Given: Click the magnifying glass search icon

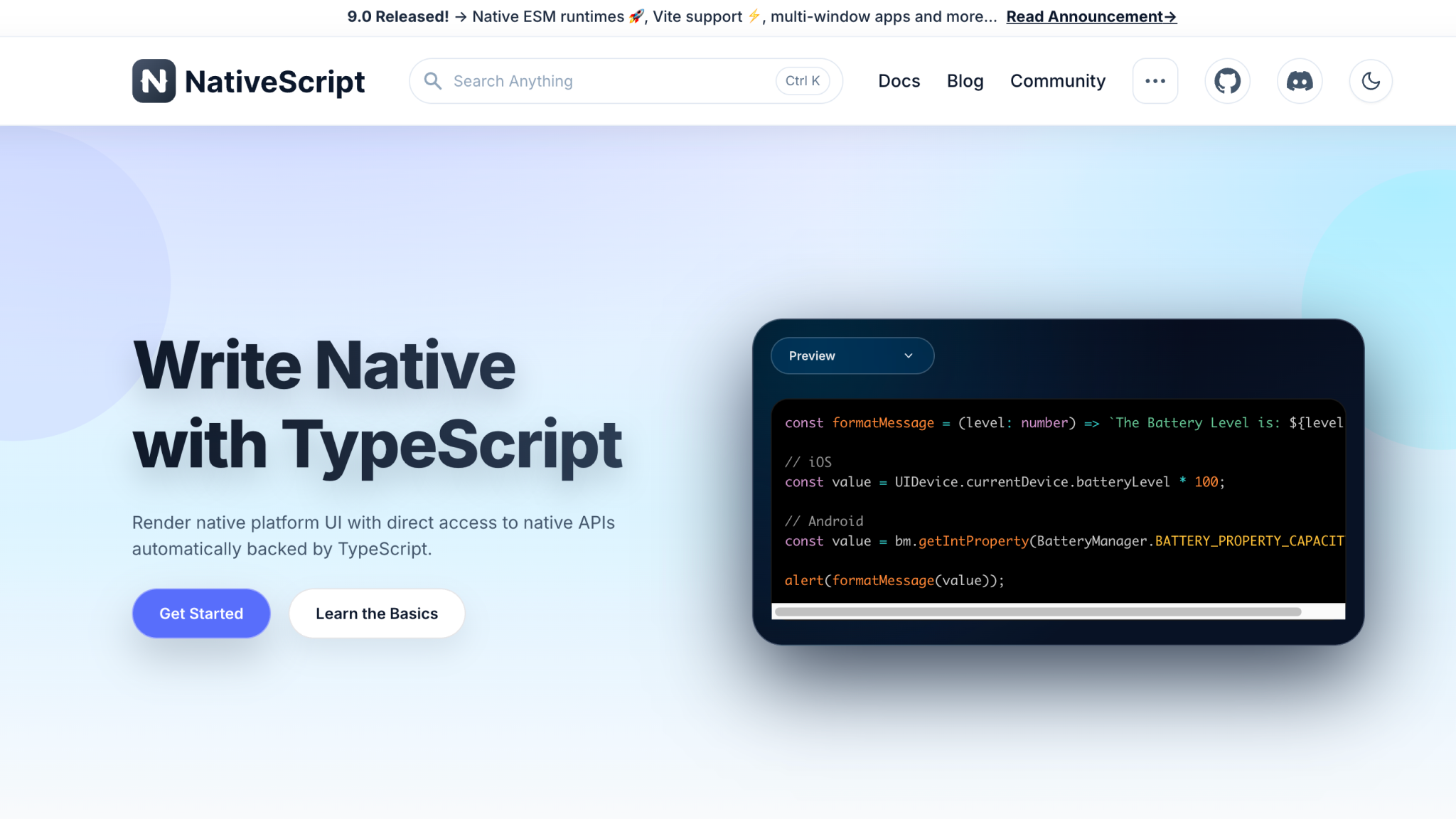Looking at the screenshot, I should pyautogui.click(x=433, y=80).
